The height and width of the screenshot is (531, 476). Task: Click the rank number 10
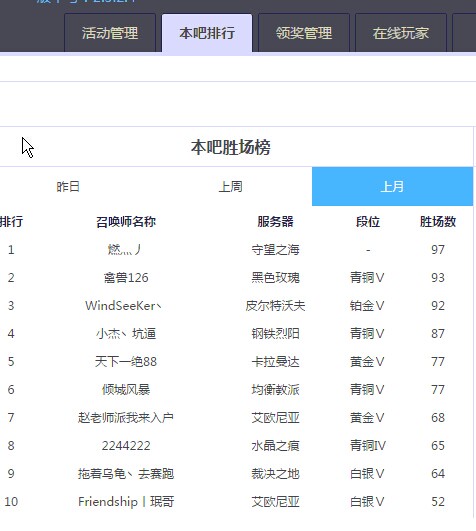(x=11, y=502)
